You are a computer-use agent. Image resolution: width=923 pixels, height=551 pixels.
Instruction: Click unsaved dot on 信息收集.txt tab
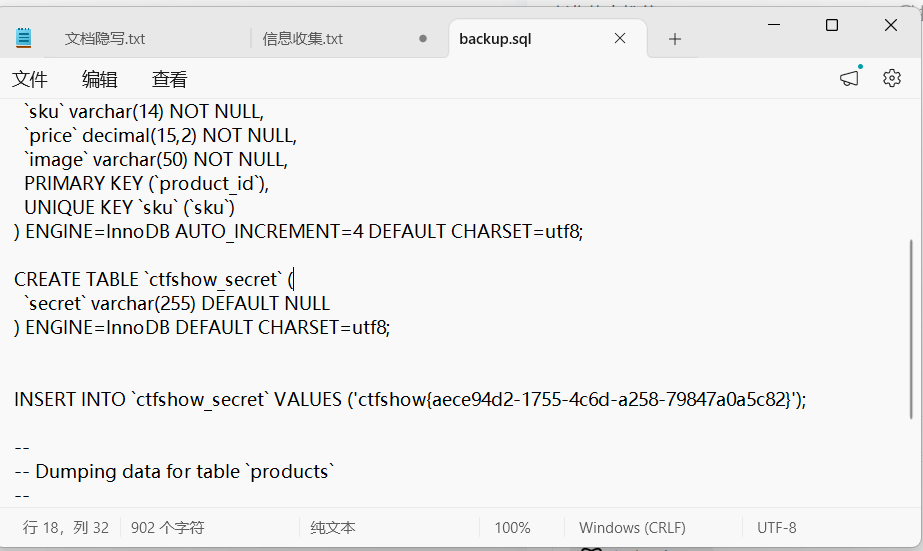click(423, 39)
